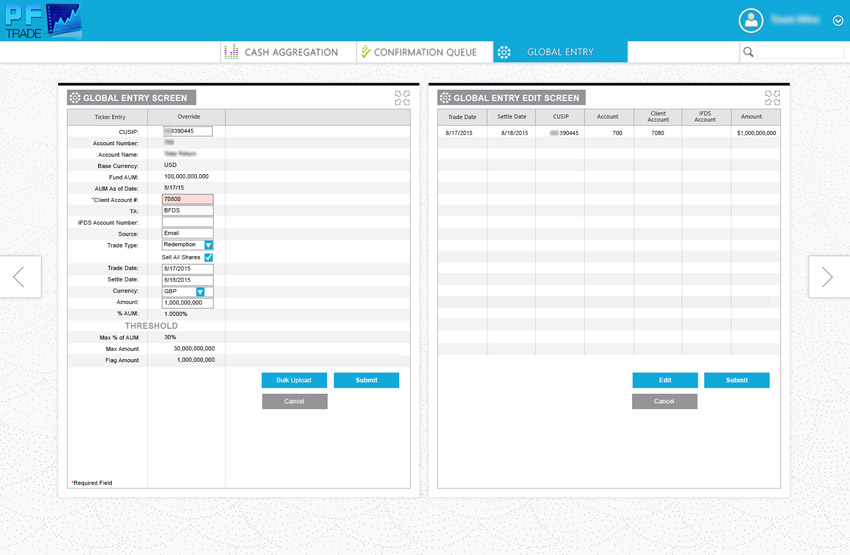Open the Trade Type dropdown
The width and height of the screenshot is (850, 555).
(208, 245)
